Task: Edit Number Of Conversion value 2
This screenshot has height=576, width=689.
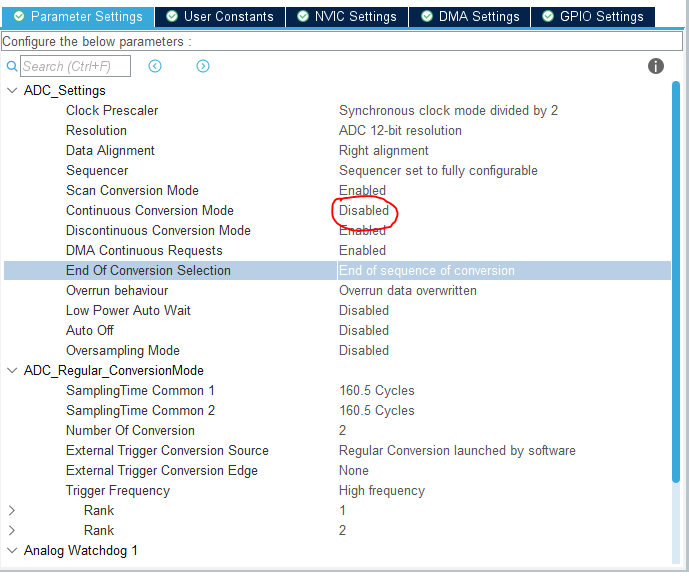Action: tap(342, 431)
